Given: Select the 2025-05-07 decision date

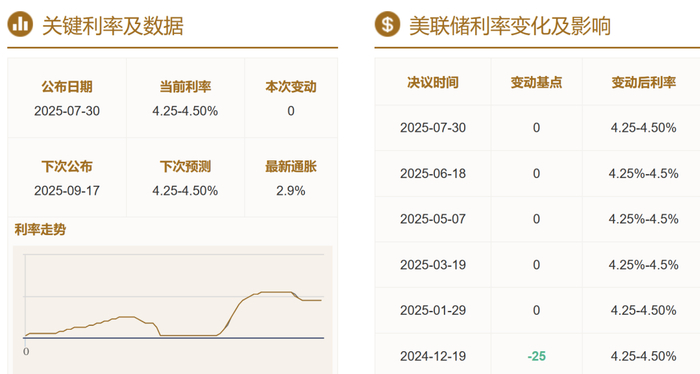Looking at the screenshot, I should [x=433, y=219].
